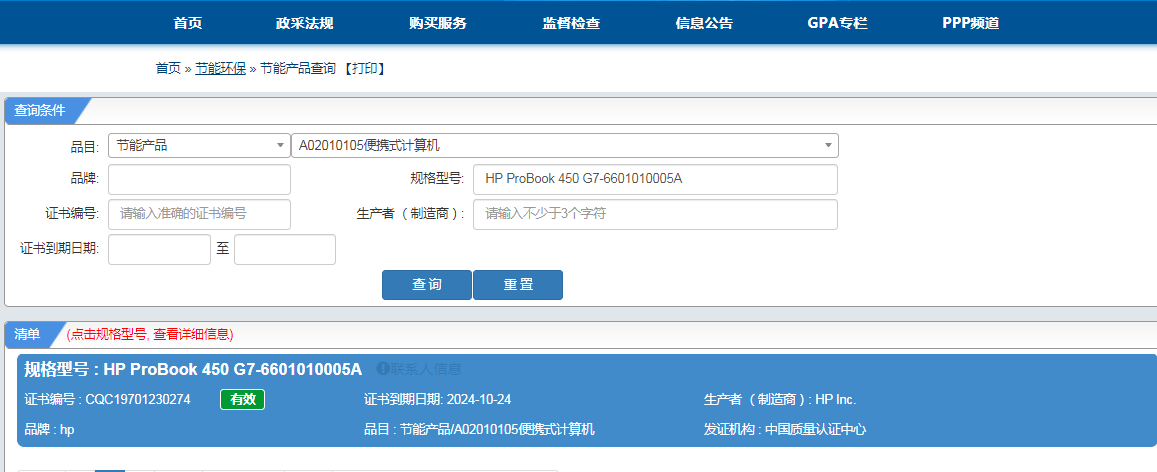Focus the 证书编号 input field
The height and width of the screenshot is (472, 1157).
coord(199,214)
